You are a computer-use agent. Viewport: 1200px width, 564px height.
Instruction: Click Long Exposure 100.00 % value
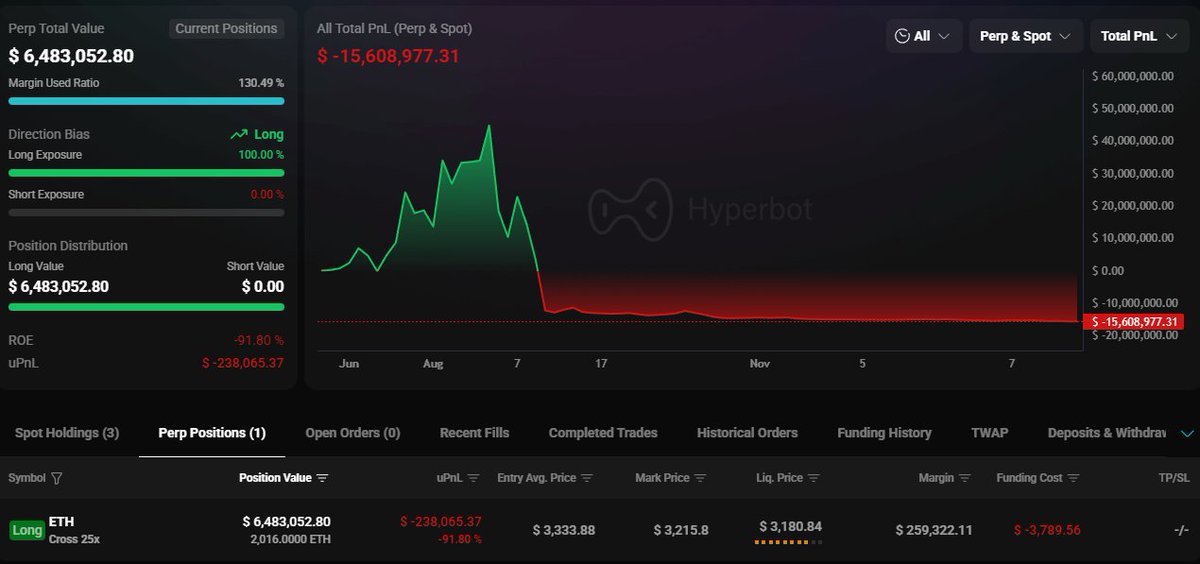coord(260,155)
